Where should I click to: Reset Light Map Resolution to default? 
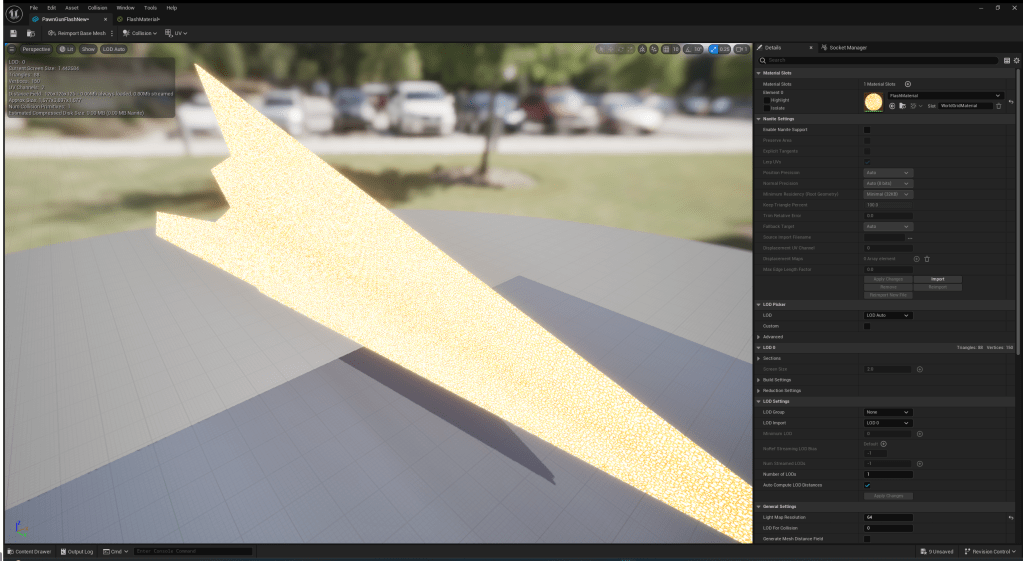click(x=1010, y=518)
